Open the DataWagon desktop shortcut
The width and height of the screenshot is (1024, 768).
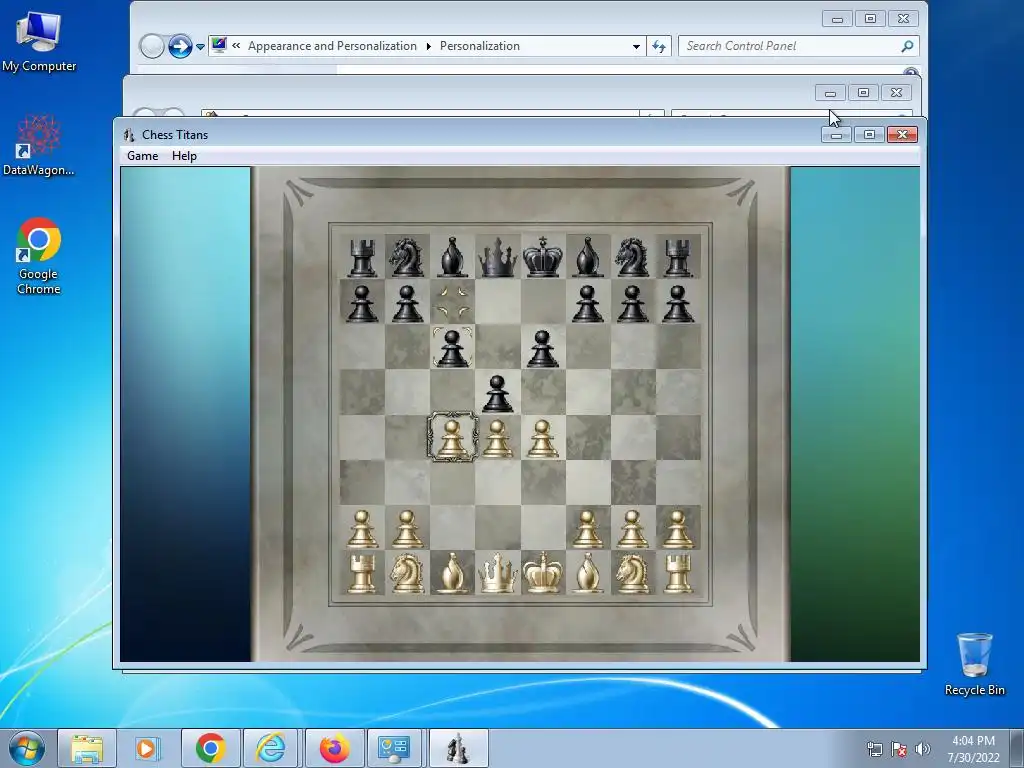click(39, 145)
